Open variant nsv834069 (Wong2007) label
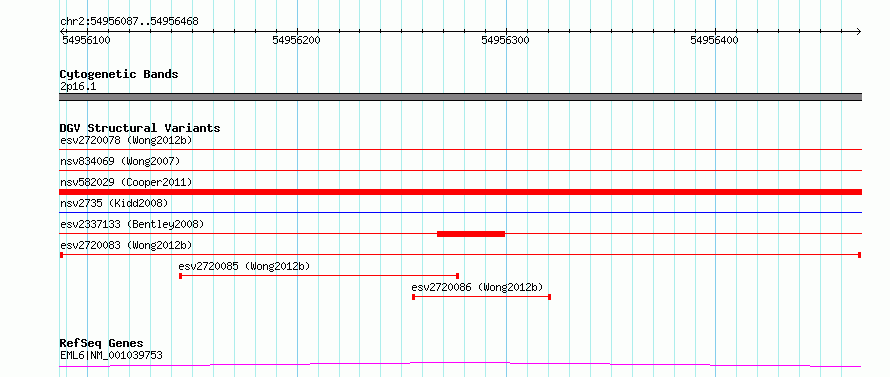Image resolution: width=890 pixels, height=377 pixels. coord(120,161)
